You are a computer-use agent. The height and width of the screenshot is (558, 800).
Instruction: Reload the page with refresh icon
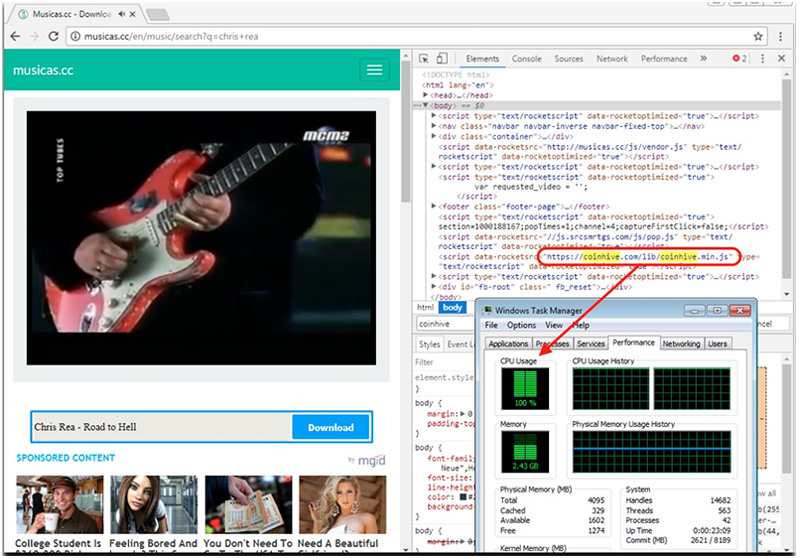point(53,36)
